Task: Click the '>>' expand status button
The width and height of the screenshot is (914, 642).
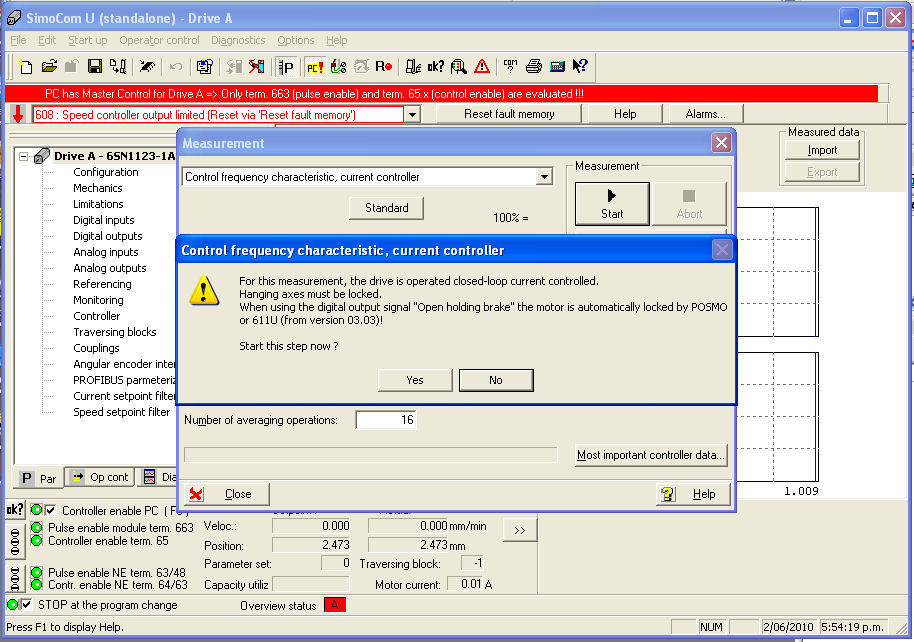Action: point(519,530)
